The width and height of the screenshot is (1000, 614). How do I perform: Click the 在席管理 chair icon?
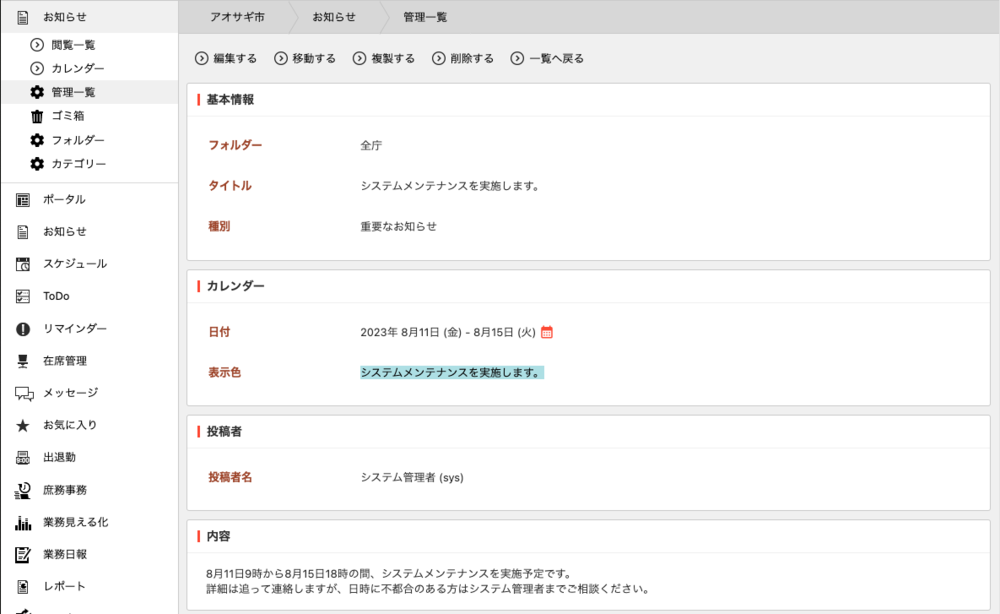coord(23,362)
